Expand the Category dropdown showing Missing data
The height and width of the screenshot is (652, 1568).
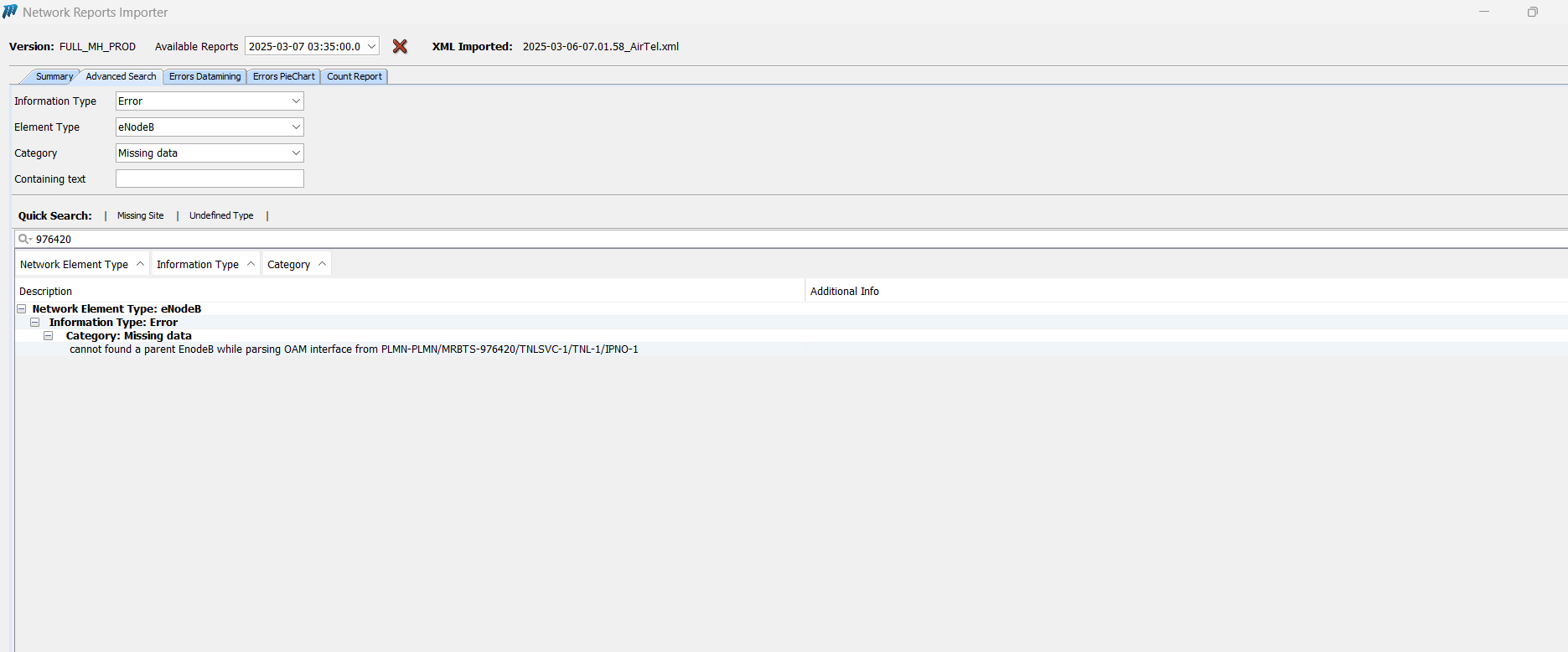(295, 153)
